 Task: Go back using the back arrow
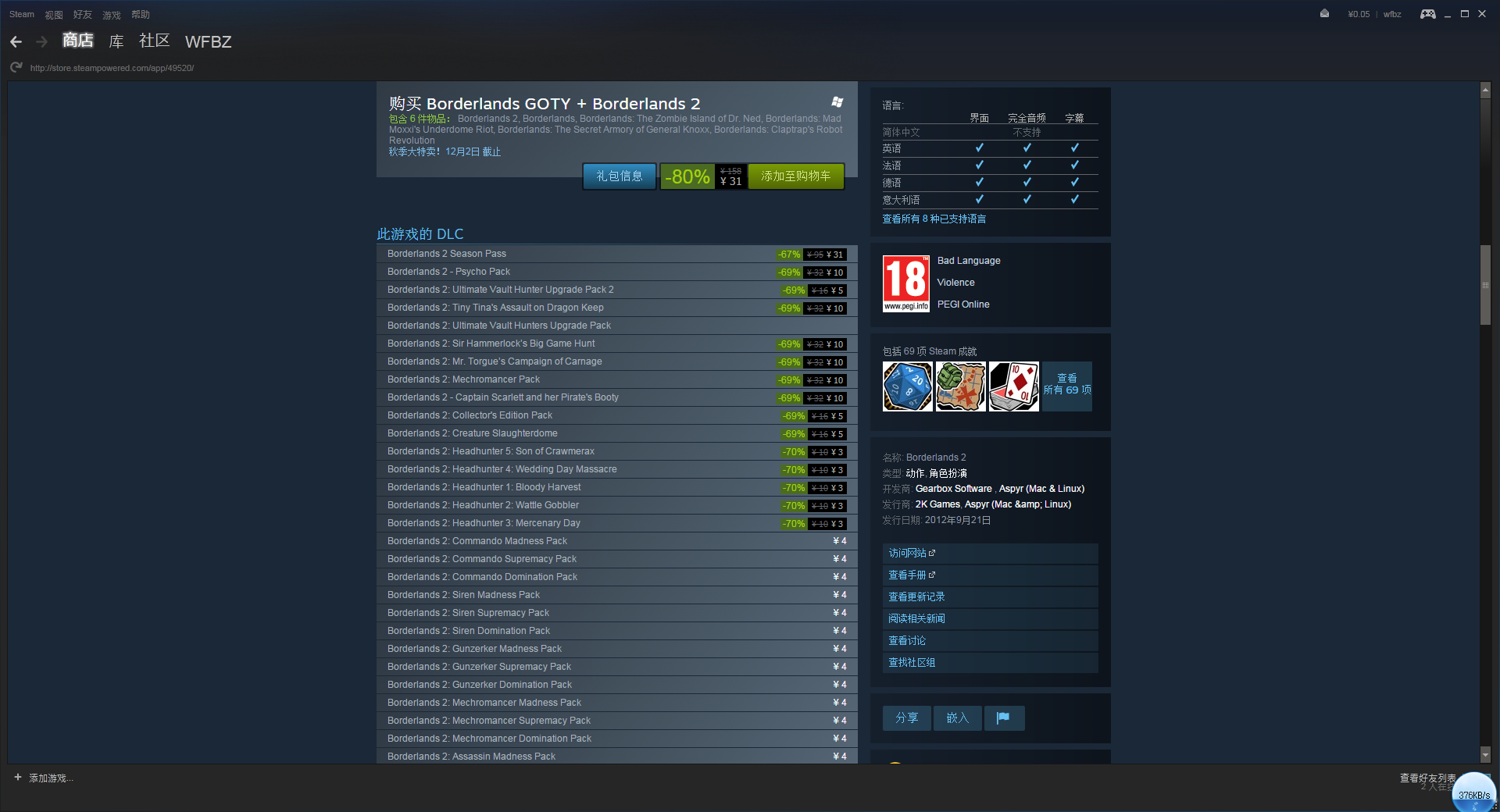tap(16, 42)
